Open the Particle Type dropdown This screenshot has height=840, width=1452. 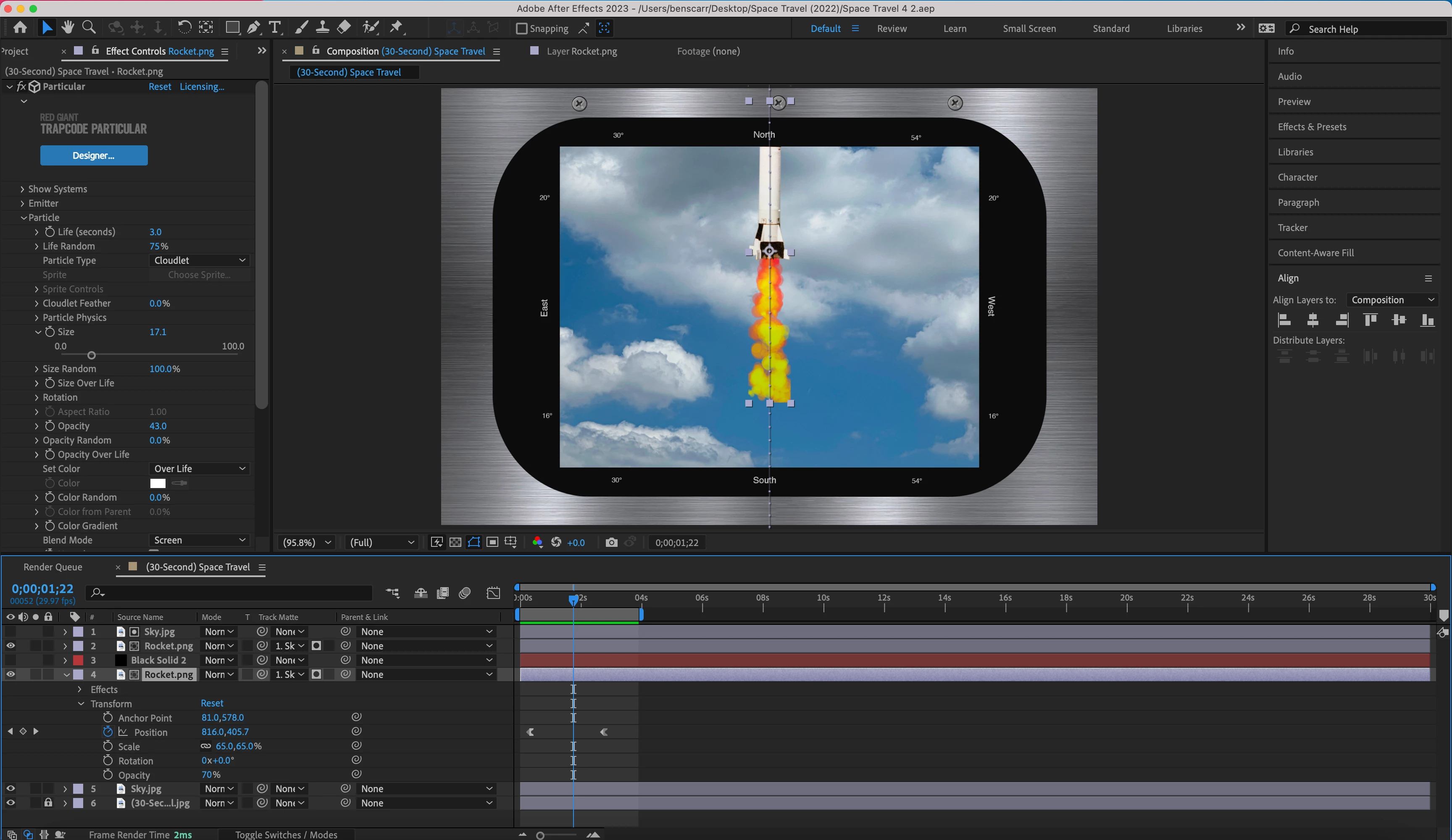point(200,260)
